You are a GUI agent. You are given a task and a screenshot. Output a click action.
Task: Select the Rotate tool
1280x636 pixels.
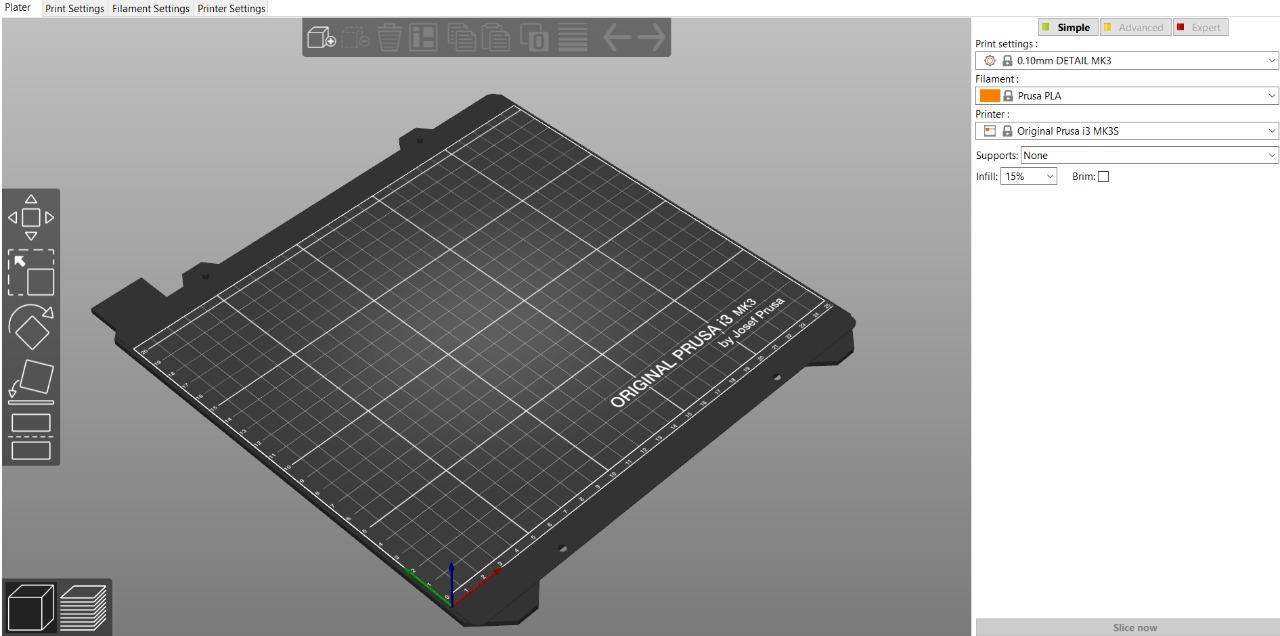coord(31,328)
